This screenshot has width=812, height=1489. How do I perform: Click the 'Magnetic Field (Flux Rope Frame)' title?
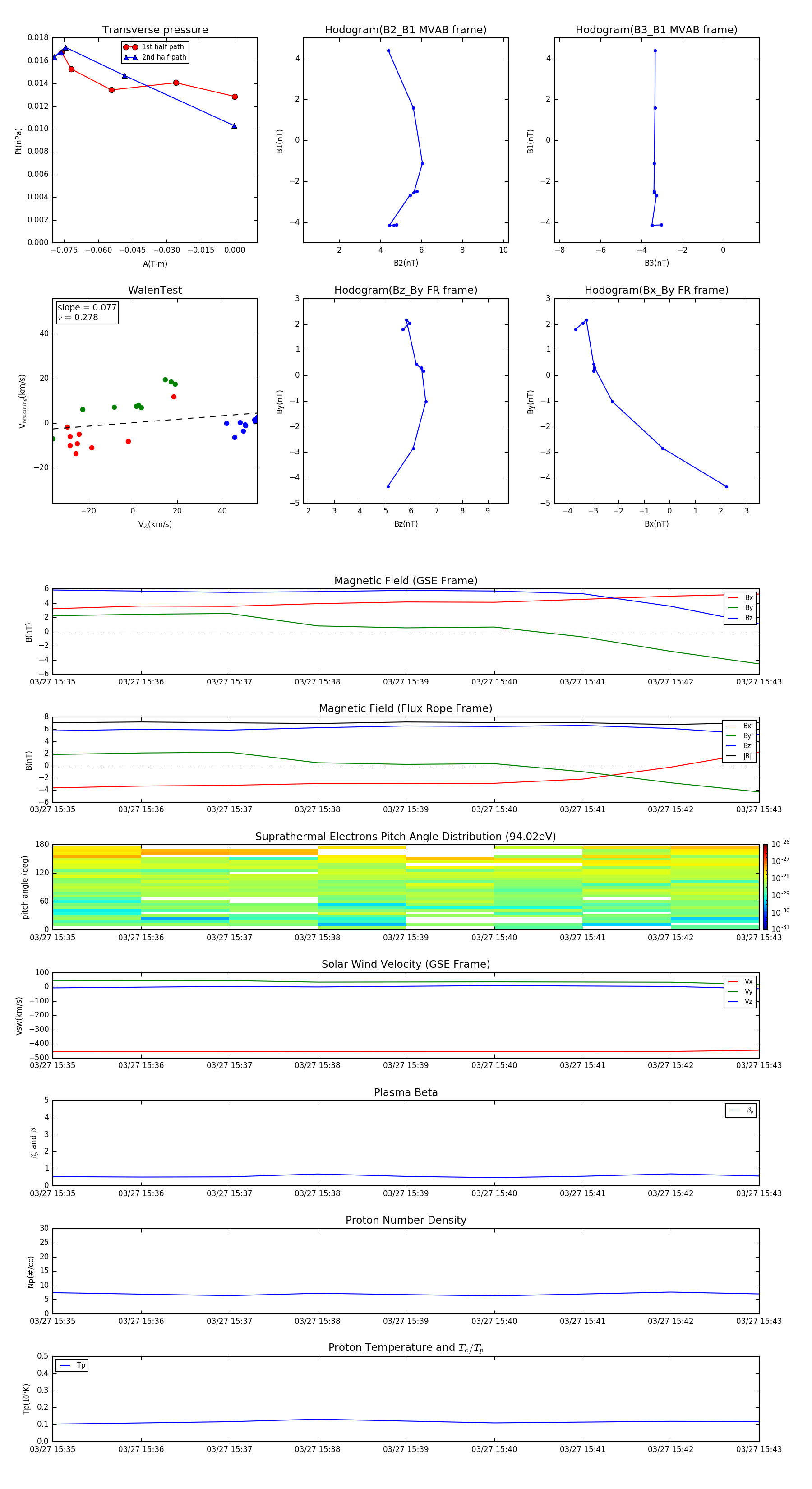point(406,709)
